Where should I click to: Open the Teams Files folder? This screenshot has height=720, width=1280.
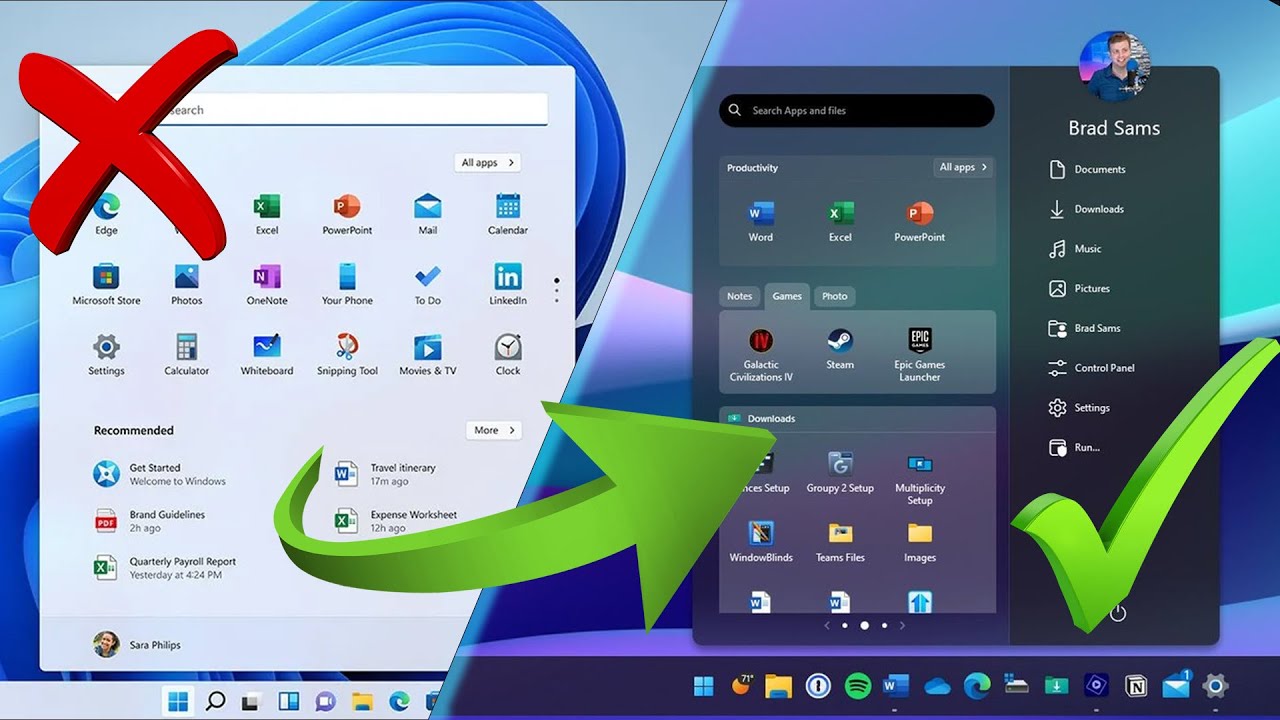click(x=840, y=541)
